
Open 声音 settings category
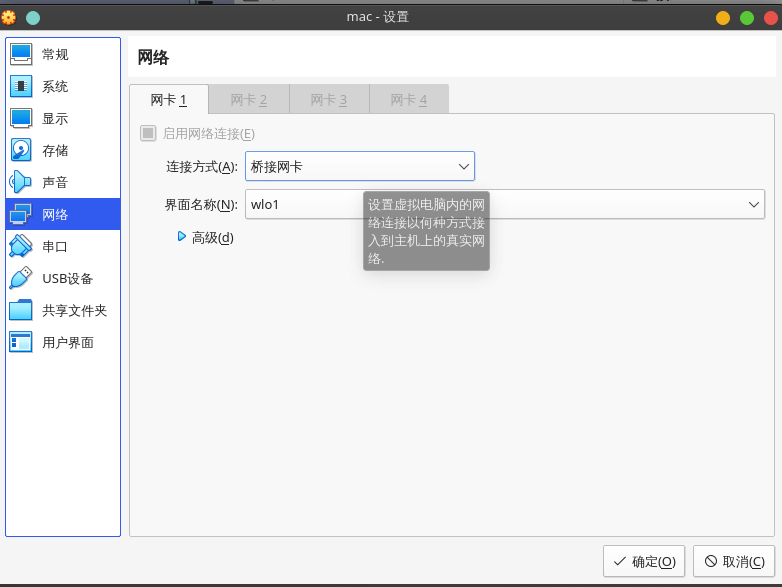coord(63,183)
